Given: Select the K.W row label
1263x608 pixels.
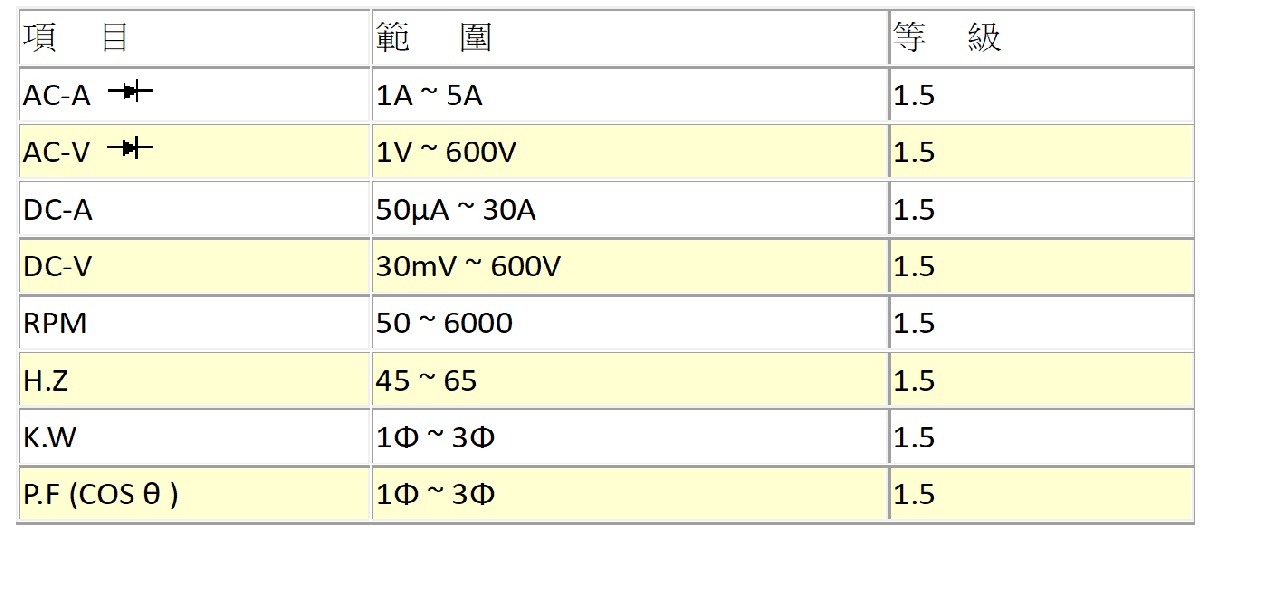Looking at the screenshot, I should 50,438.
